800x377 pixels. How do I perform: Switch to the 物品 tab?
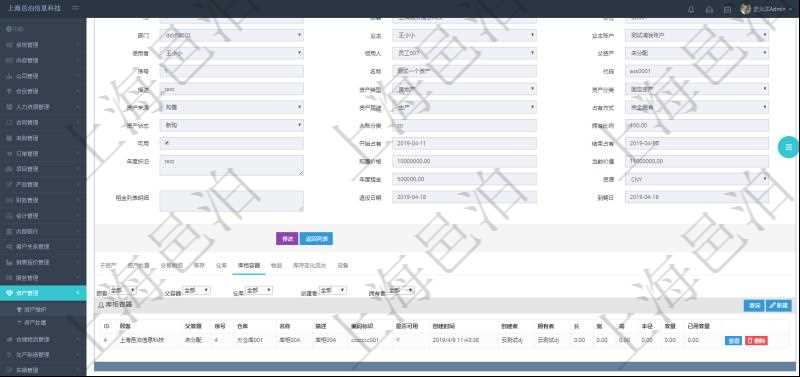point(276,265)
